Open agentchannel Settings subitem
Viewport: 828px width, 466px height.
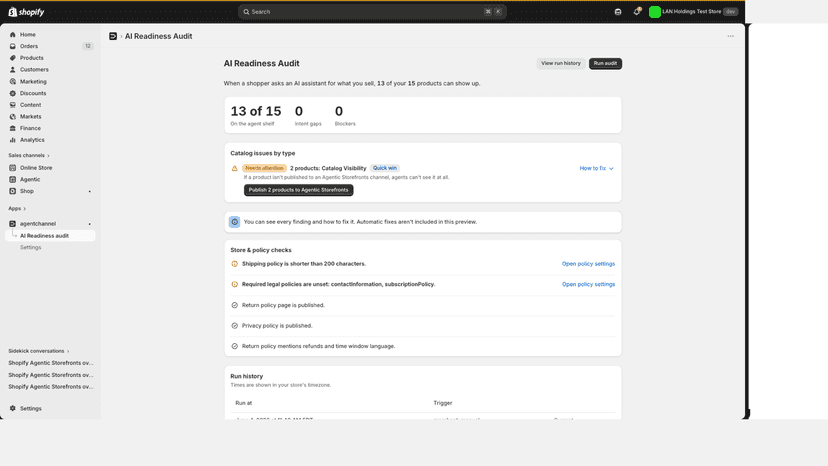(31, 247)
